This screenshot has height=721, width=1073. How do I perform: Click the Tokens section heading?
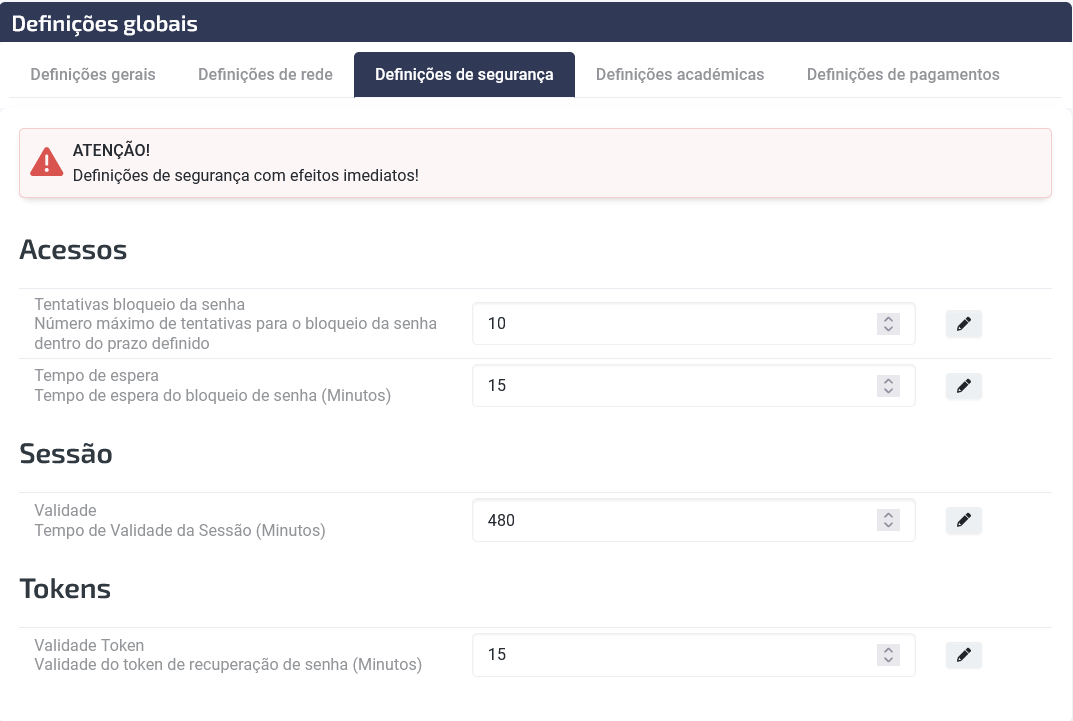coord(65,589)
